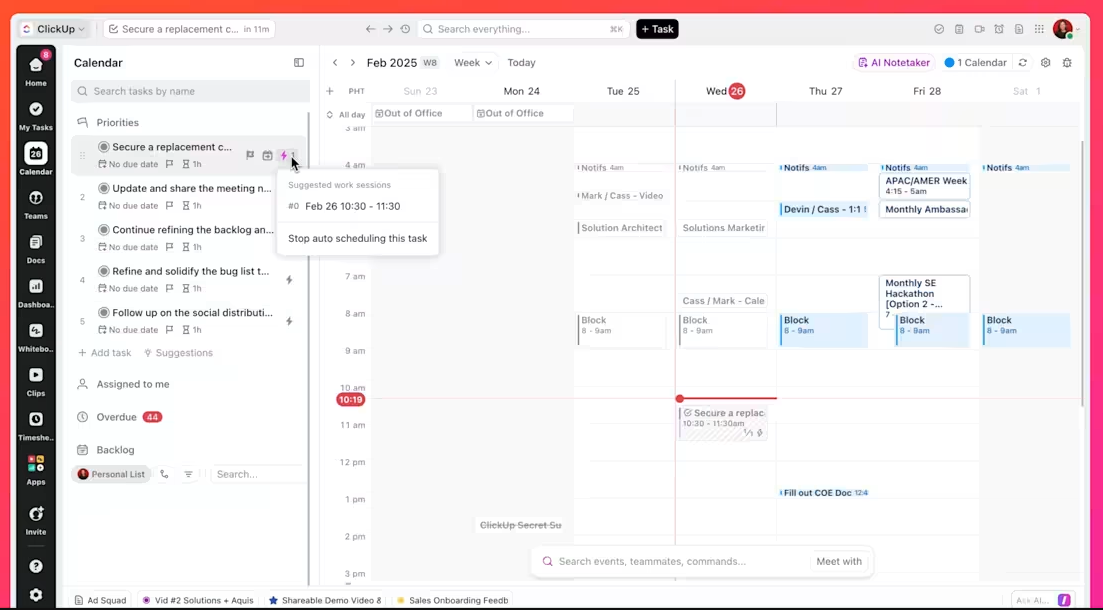Image resolution: width=1103 pixels, height=610 pixels.
Task: Click the 'Search tasks by name' field
Action: point(191,91)
